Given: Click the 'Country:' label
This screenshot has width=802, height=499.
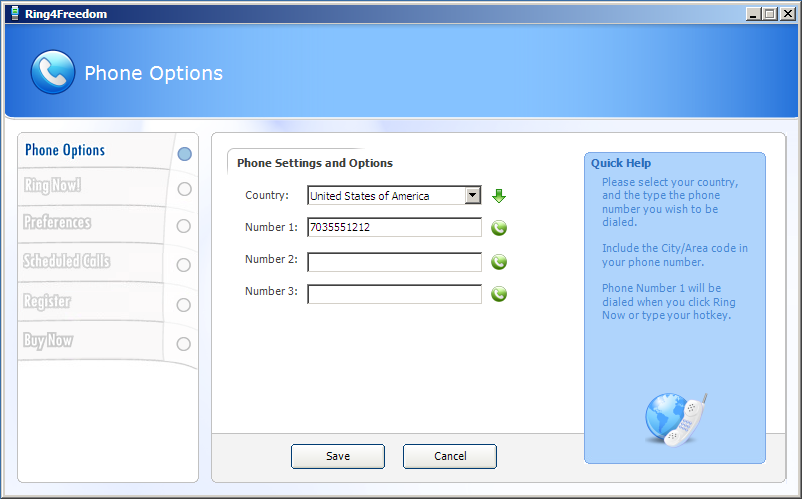Looking at the screenshot, I should click(267, 195).
